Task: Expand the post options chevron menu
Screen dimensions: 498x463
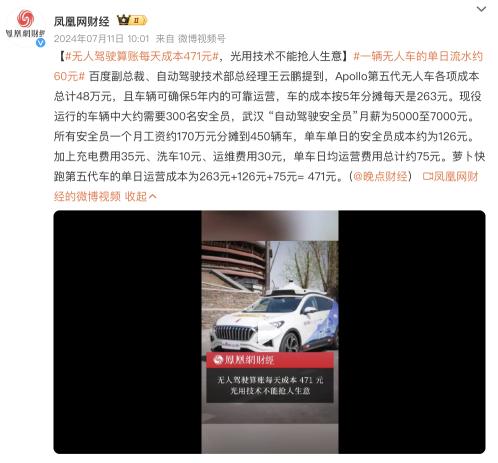Action: coord(481,9)
